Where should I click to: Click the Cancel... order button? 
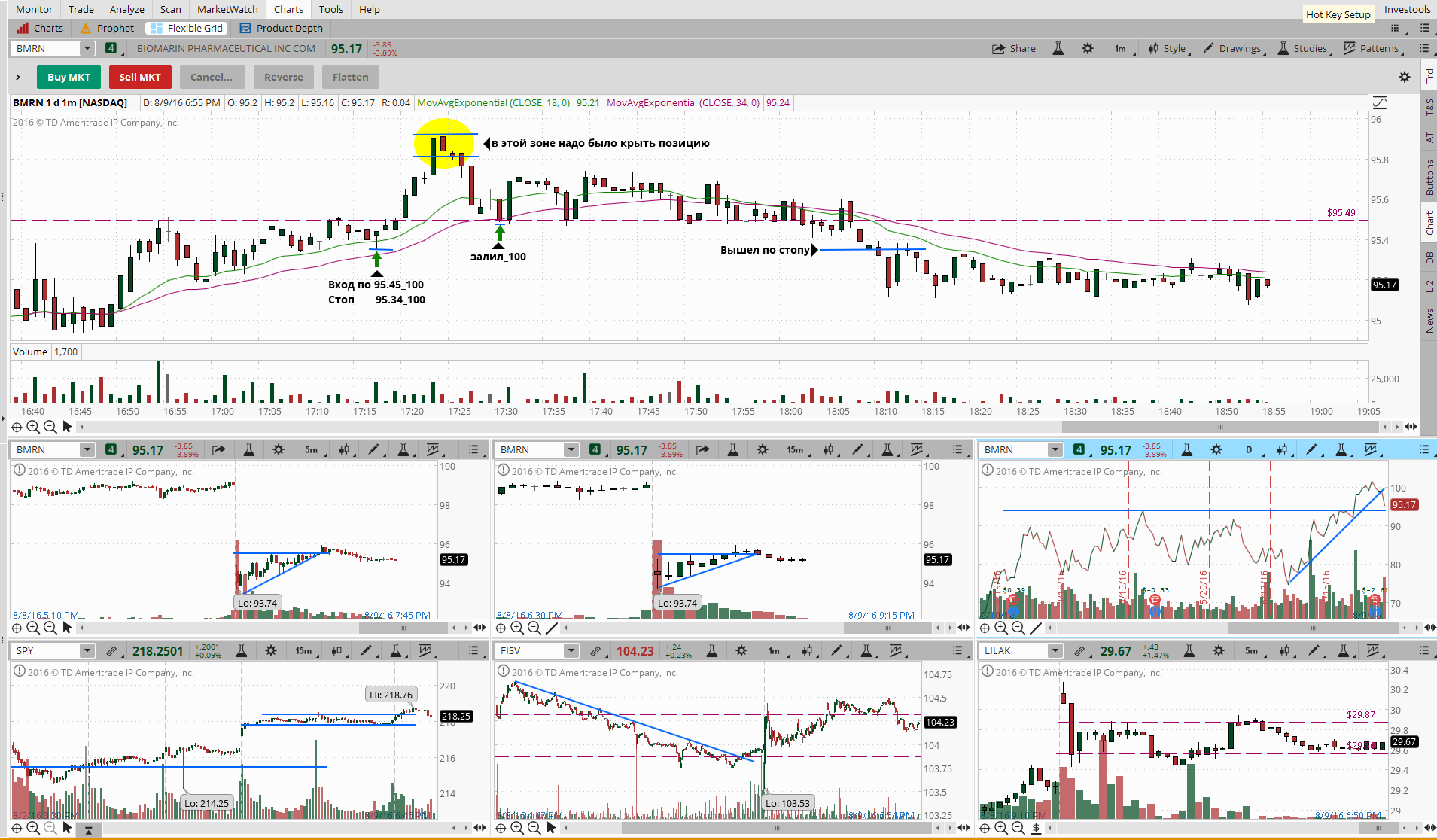[x=212, y=77]
